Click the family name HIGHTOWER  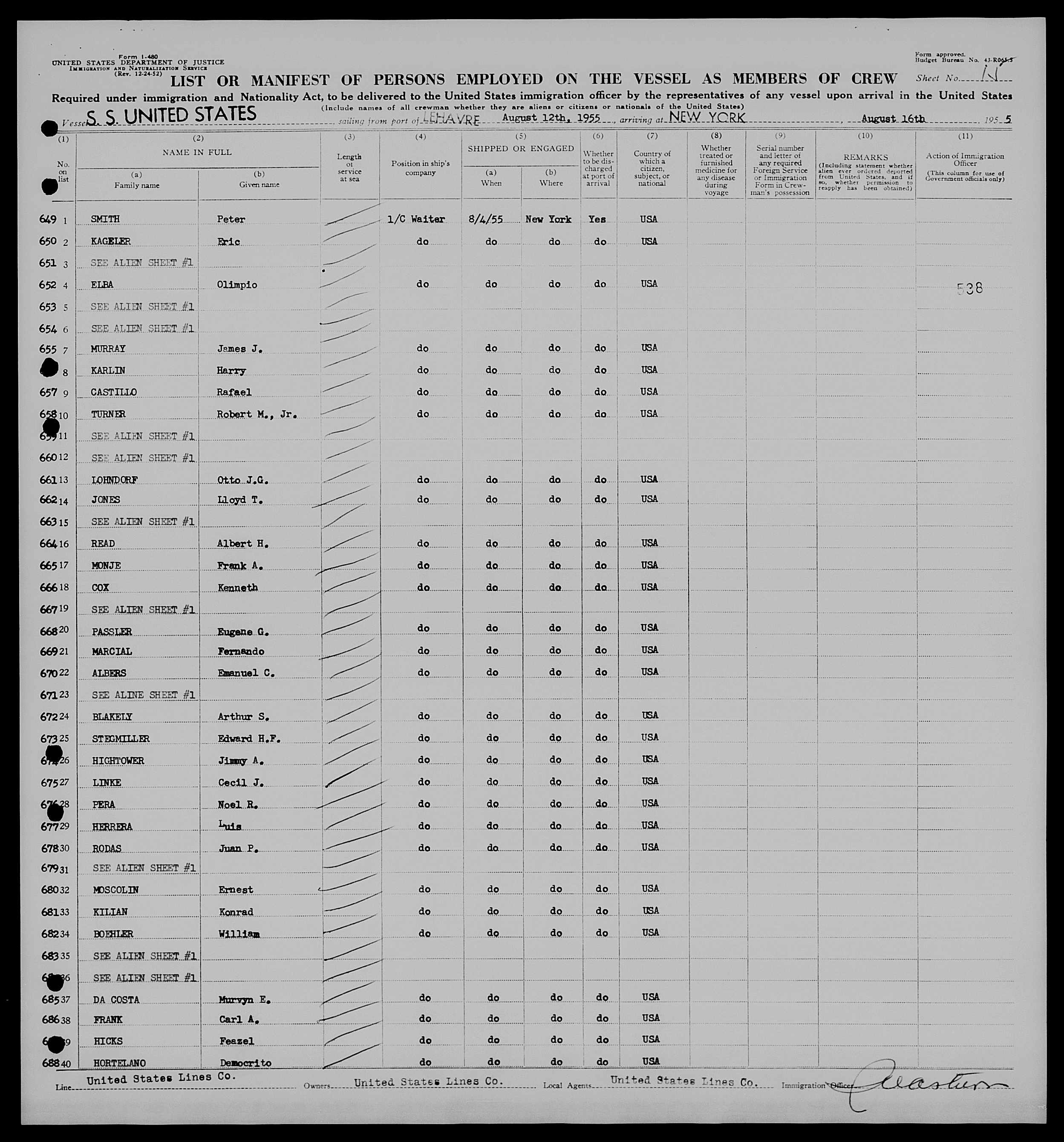pos(118,760)
